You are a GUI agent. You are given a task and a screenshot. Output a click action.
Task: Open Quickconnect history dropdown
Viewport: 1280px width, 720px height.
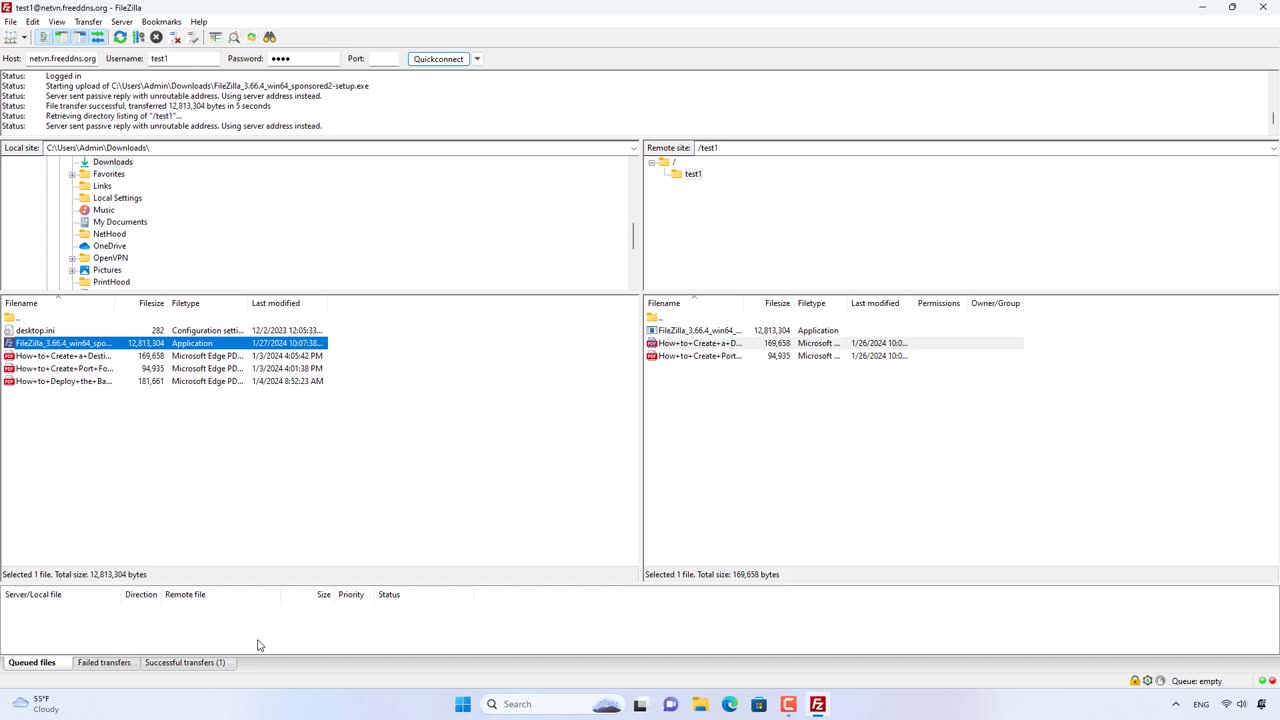click(477, 59)
